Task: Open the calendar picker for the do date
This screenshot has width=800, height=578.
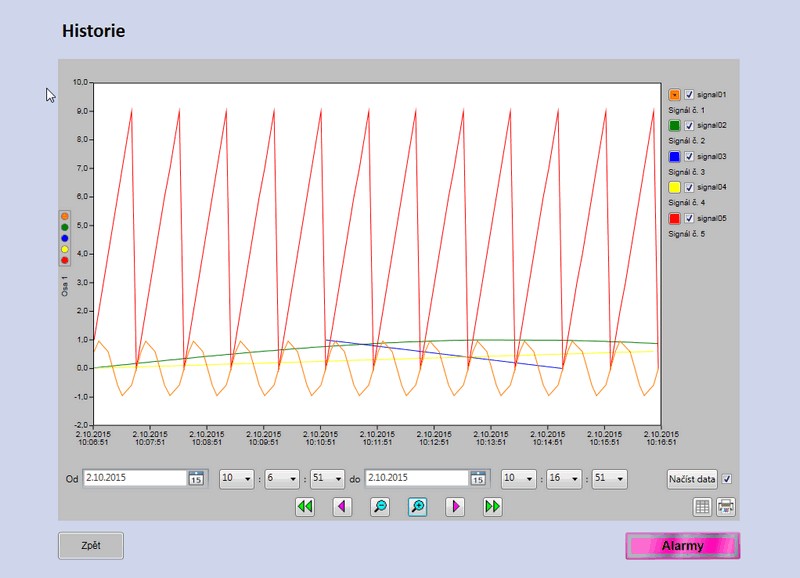Action: tap(478, 479)
